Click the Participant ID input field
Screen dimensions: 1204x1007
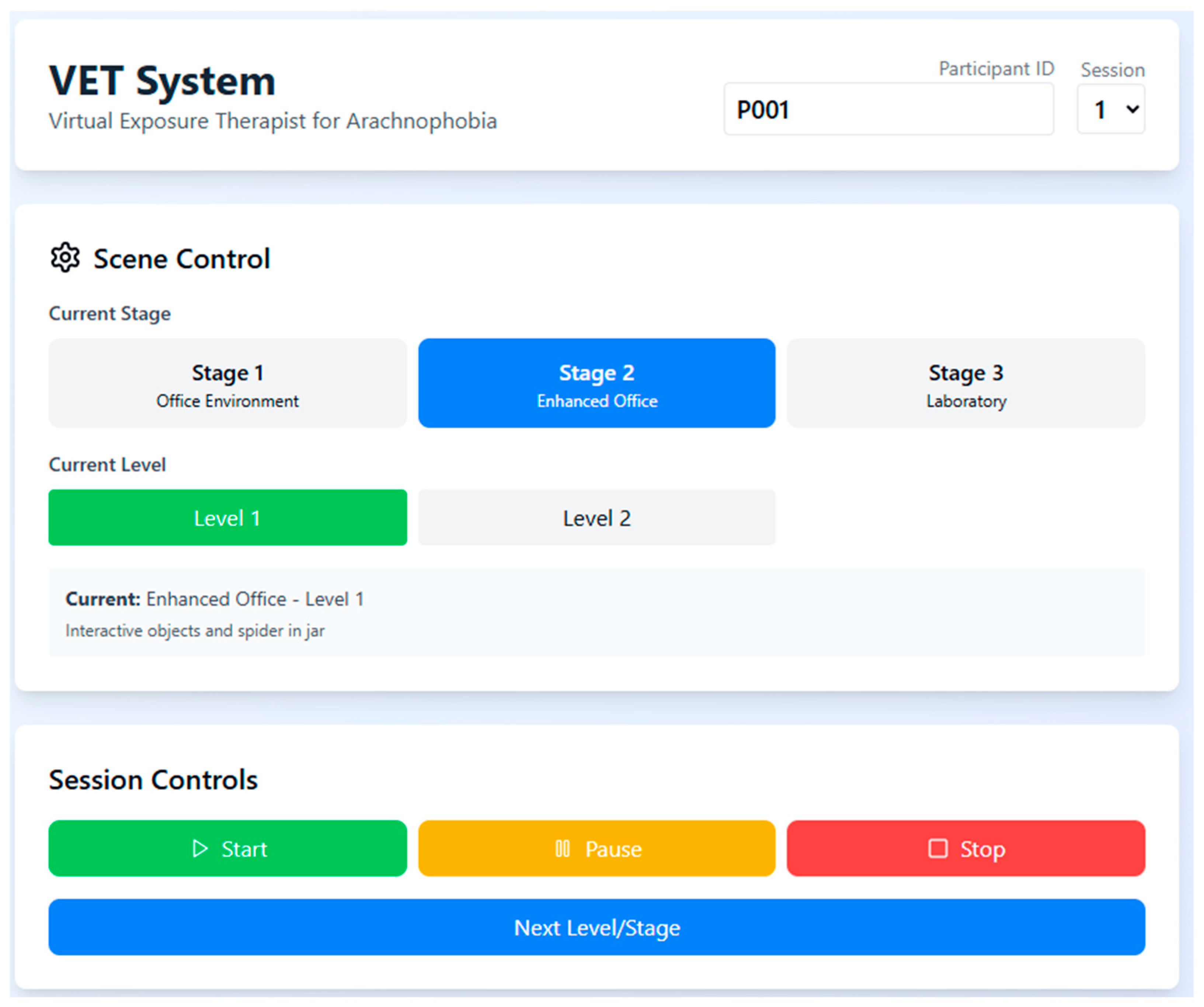(888, 110)
